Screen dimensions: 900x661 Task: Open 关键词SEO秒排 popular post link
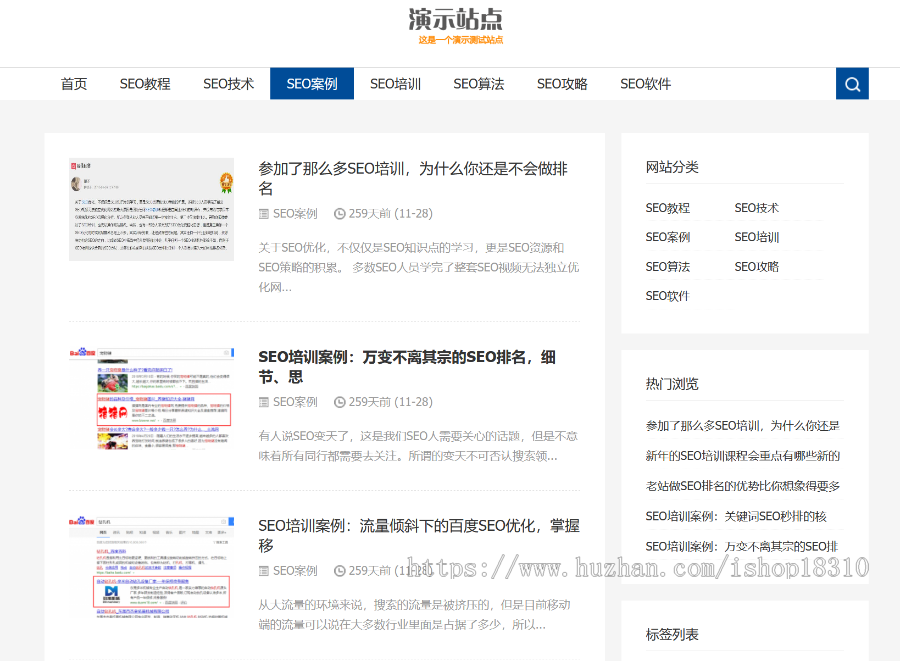(x=736, y=516)
